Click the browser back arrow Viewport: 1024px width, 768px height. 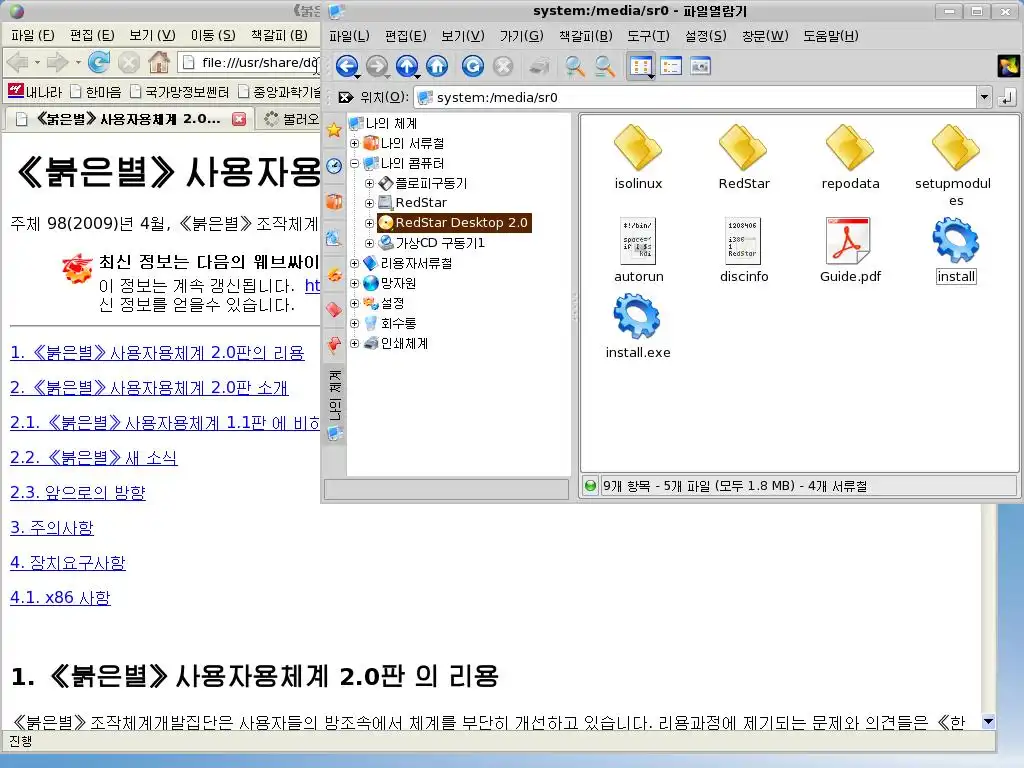17,63
